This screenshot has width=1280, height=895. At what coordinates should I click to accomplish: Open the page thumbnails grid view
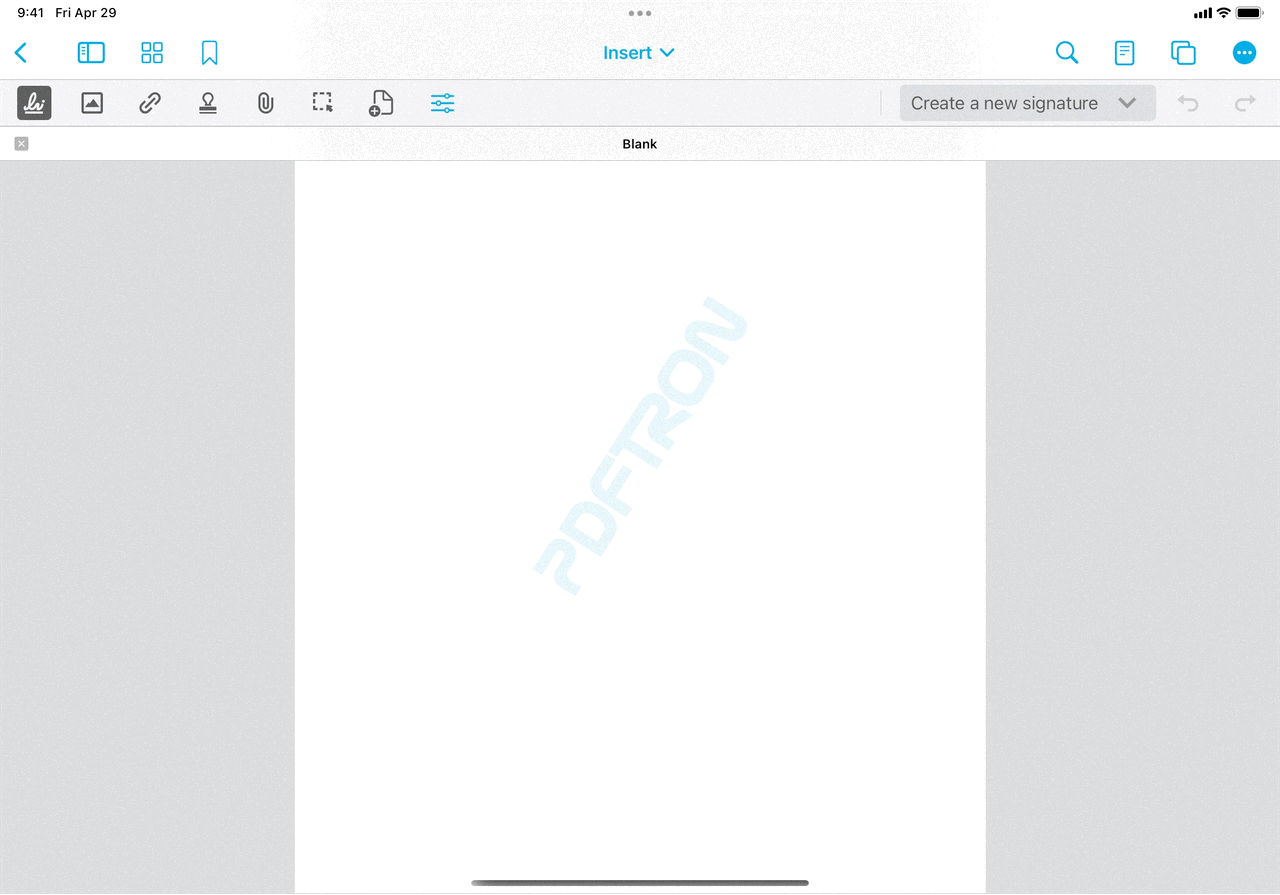(x=152, y=53)
